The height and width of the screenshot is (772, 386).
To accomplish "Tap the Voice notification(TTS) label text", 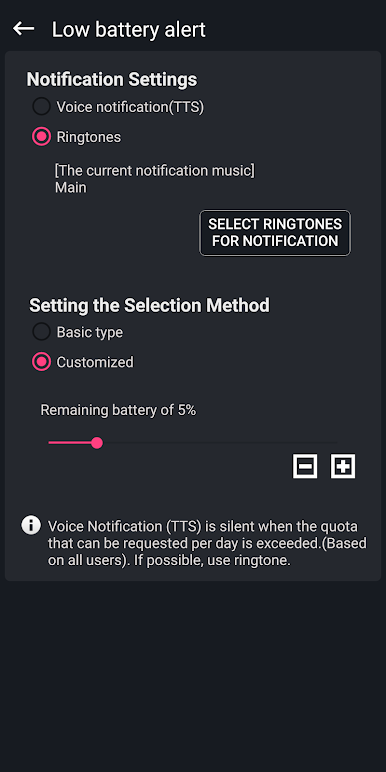I will [130, 107].
